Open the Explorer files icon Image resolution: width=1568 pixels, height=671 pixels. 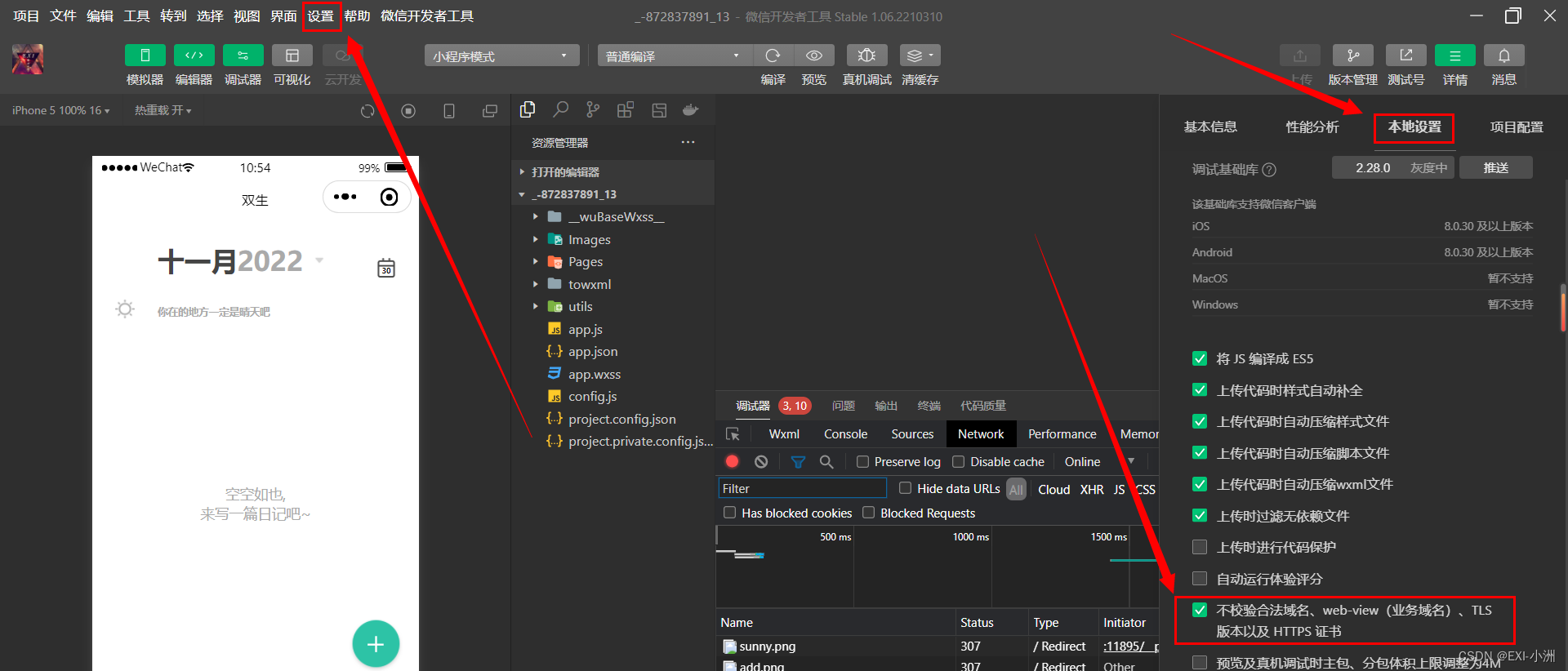click(x=528, y=110)
